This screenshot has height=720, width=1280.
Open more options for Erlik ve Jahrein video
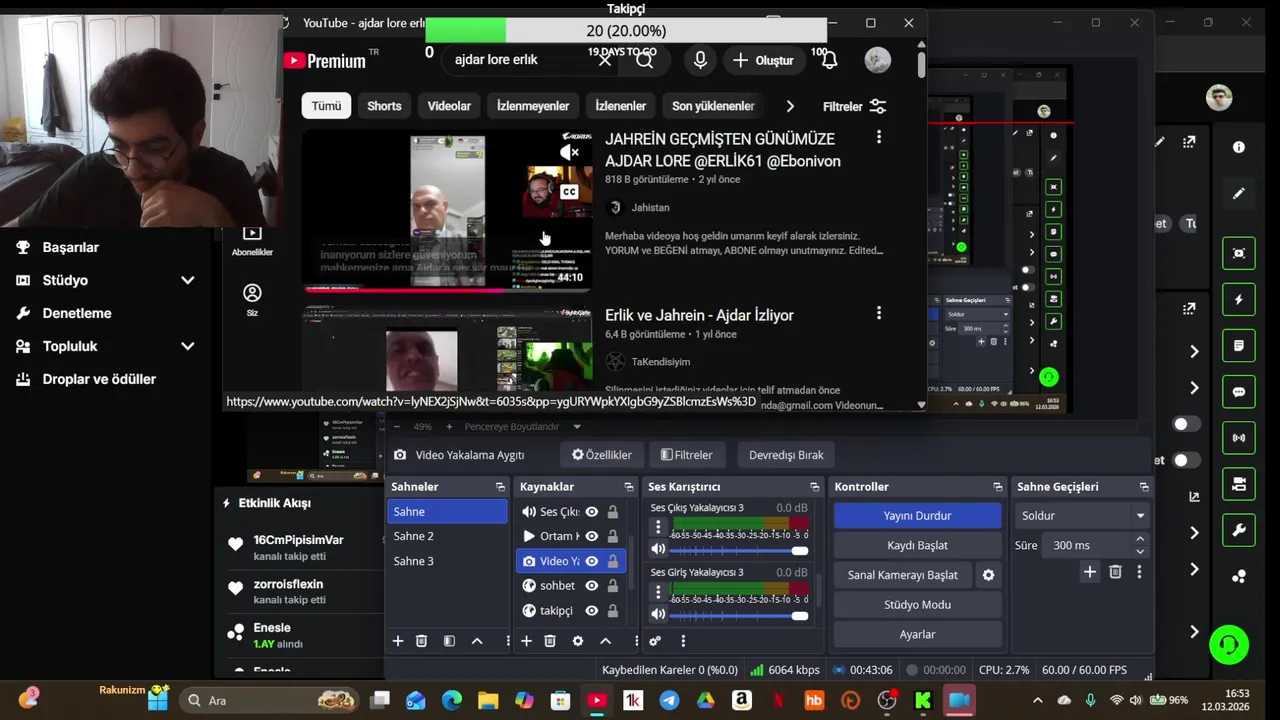coord(879,313)
